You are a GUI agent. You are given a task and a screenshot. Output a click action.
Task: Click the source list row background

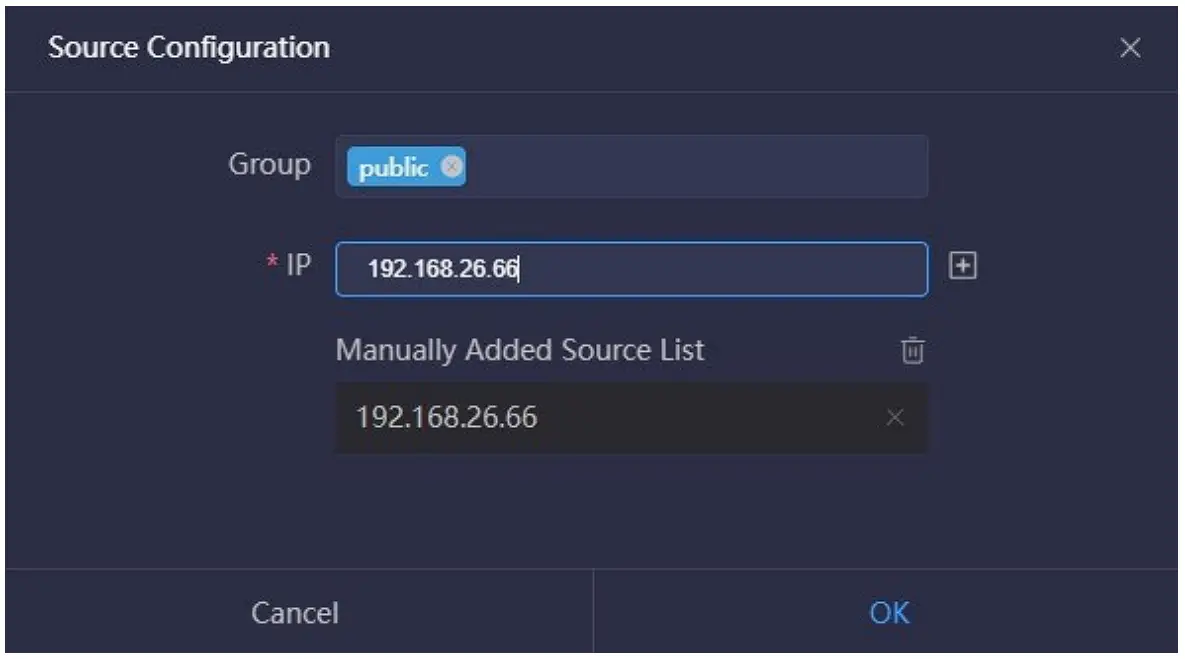(x=700, y=418)
